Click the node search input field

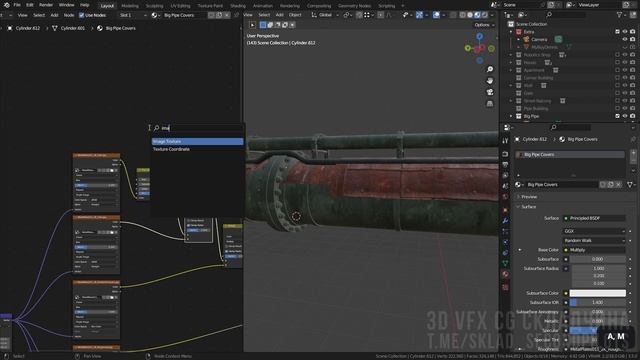point(198,128)
